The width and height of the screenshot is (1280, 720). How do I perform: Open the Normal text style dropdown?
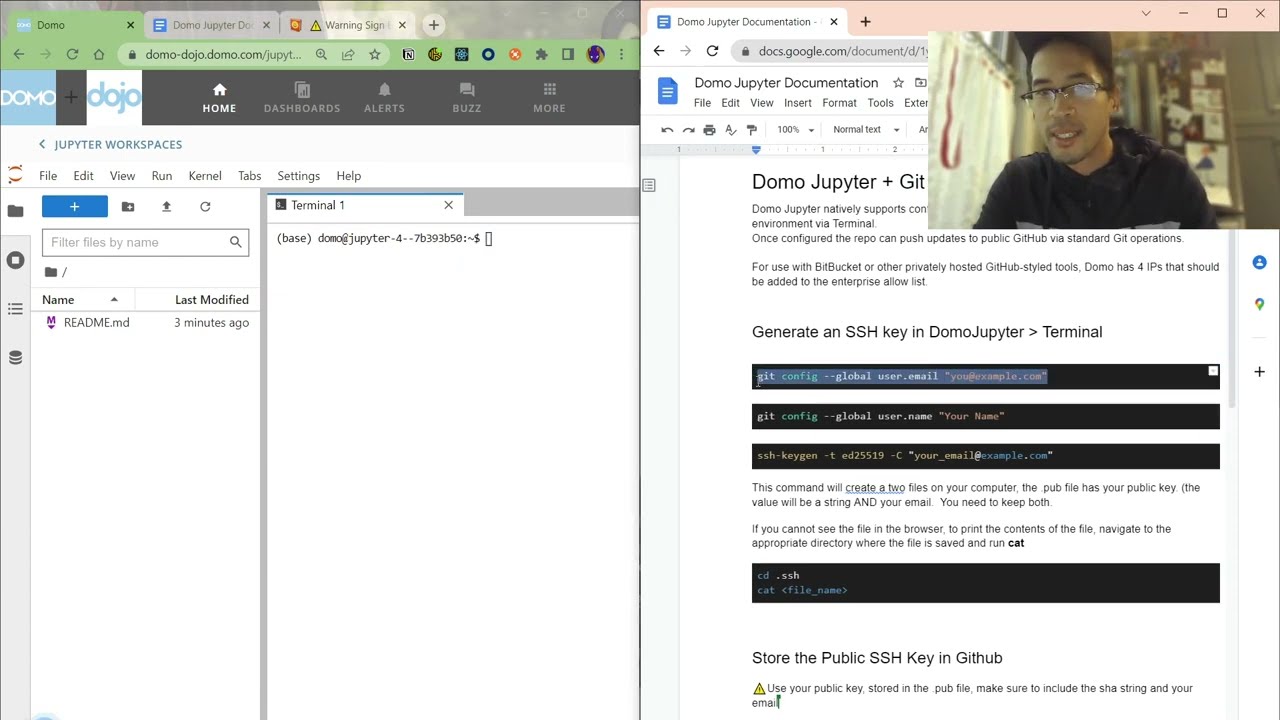(866, 130)
